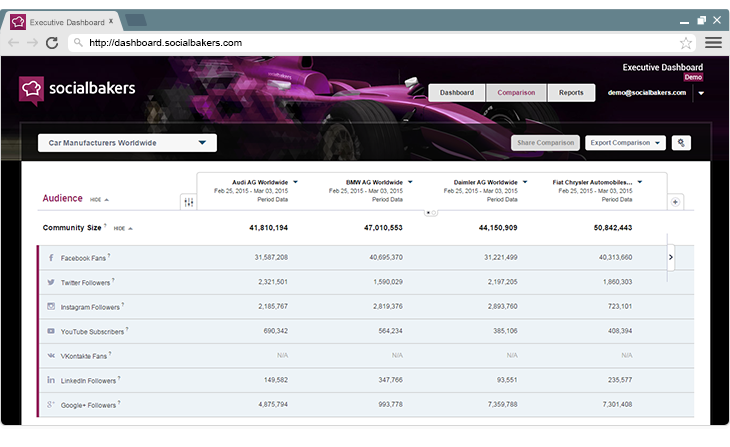Click the Instagram camera icon
This screenshot has height=447, width=730.
pos(51,306)
